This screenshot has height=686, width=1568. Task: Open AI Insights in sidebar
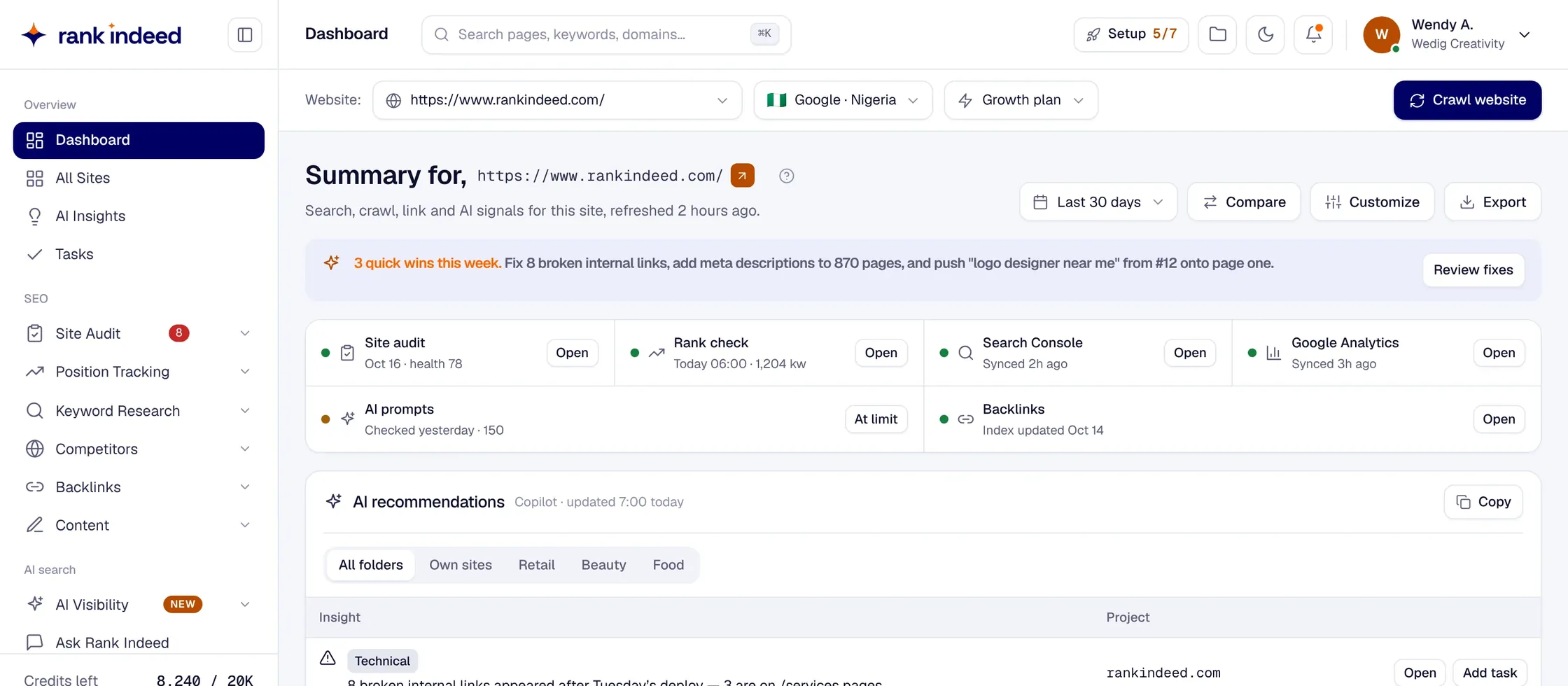click(x=139, y=216)
